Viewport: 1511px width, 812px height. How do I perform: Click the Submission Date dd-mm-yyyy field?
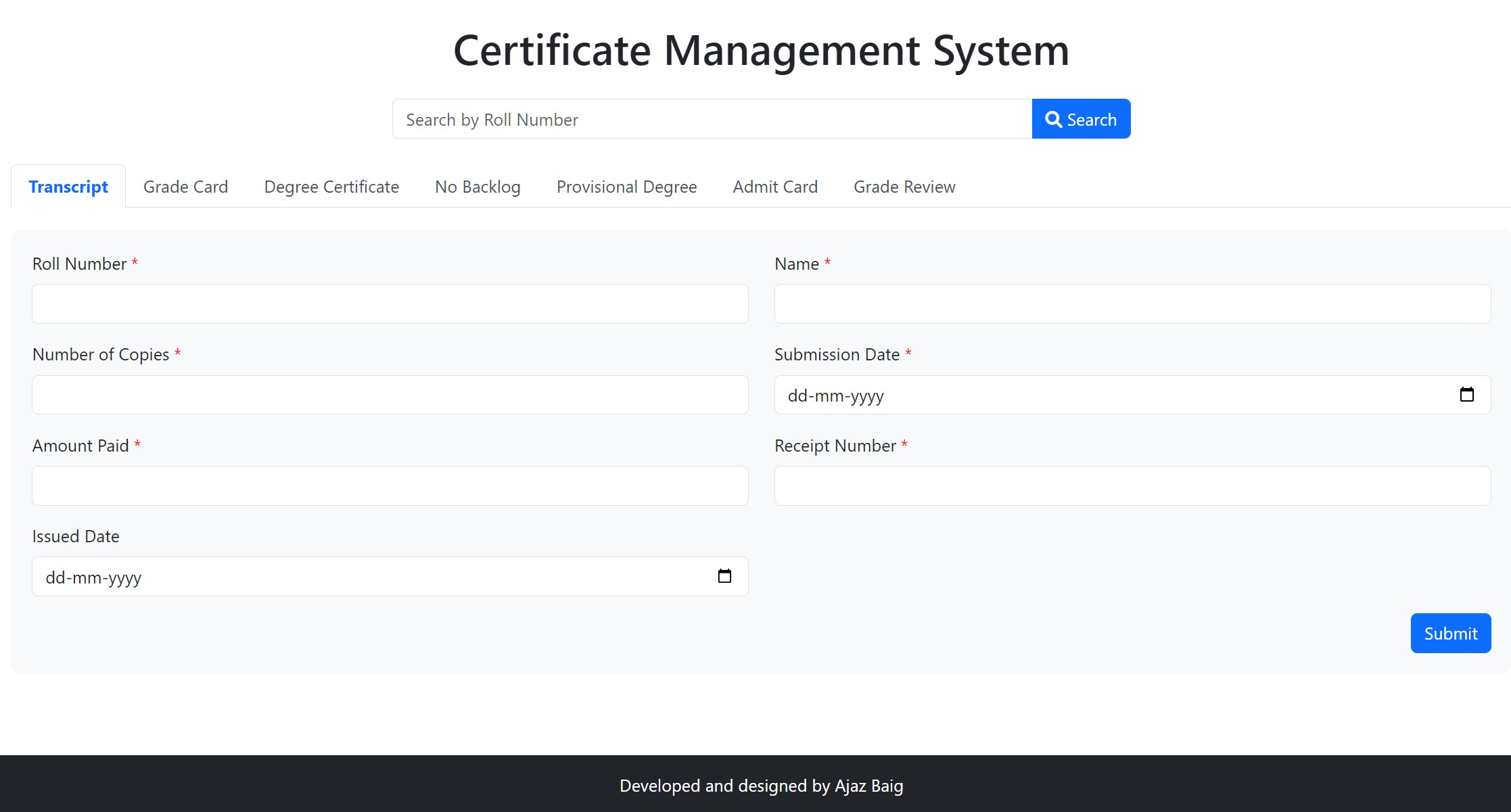click(x=1082, y=395)
